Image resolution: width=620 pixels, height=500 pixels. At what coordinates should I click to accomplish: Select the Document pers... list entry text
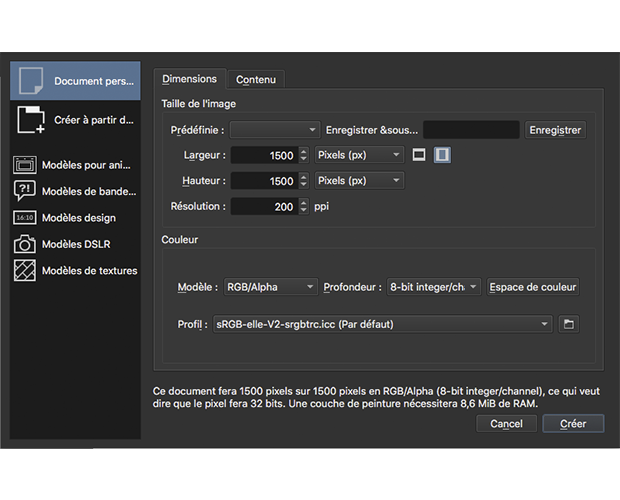click(94, 81)
